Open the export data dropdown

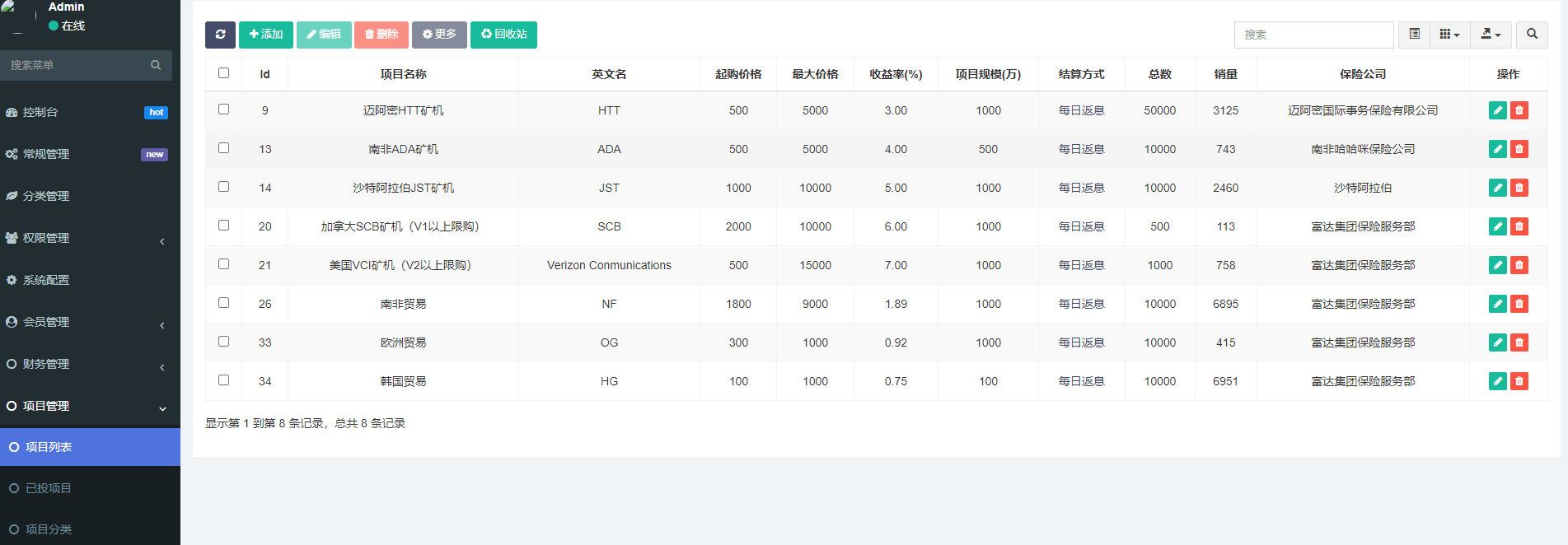tap(1491, 35)
